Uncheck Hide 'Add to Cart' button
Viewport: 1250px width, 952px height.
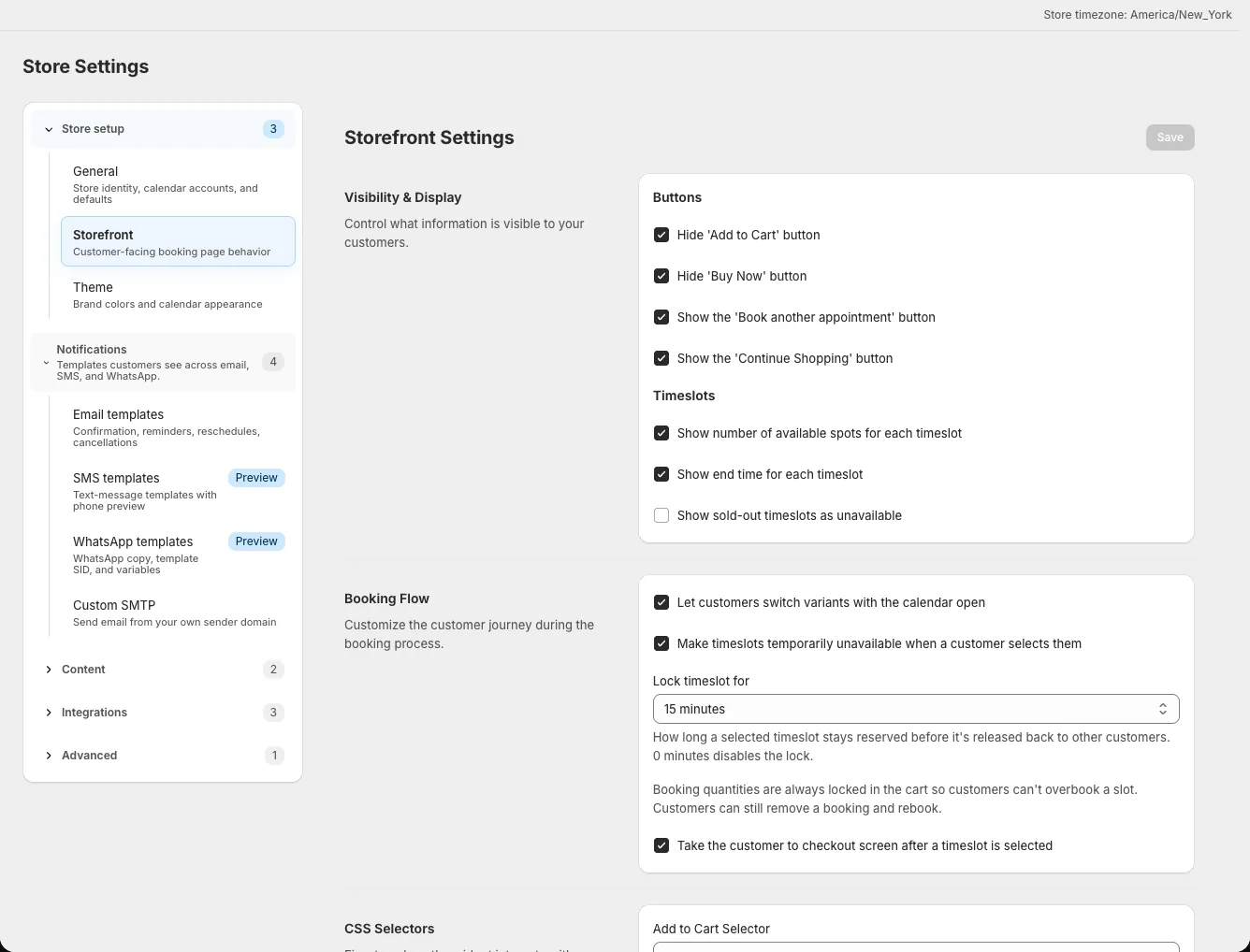click(x=661, y=235)
